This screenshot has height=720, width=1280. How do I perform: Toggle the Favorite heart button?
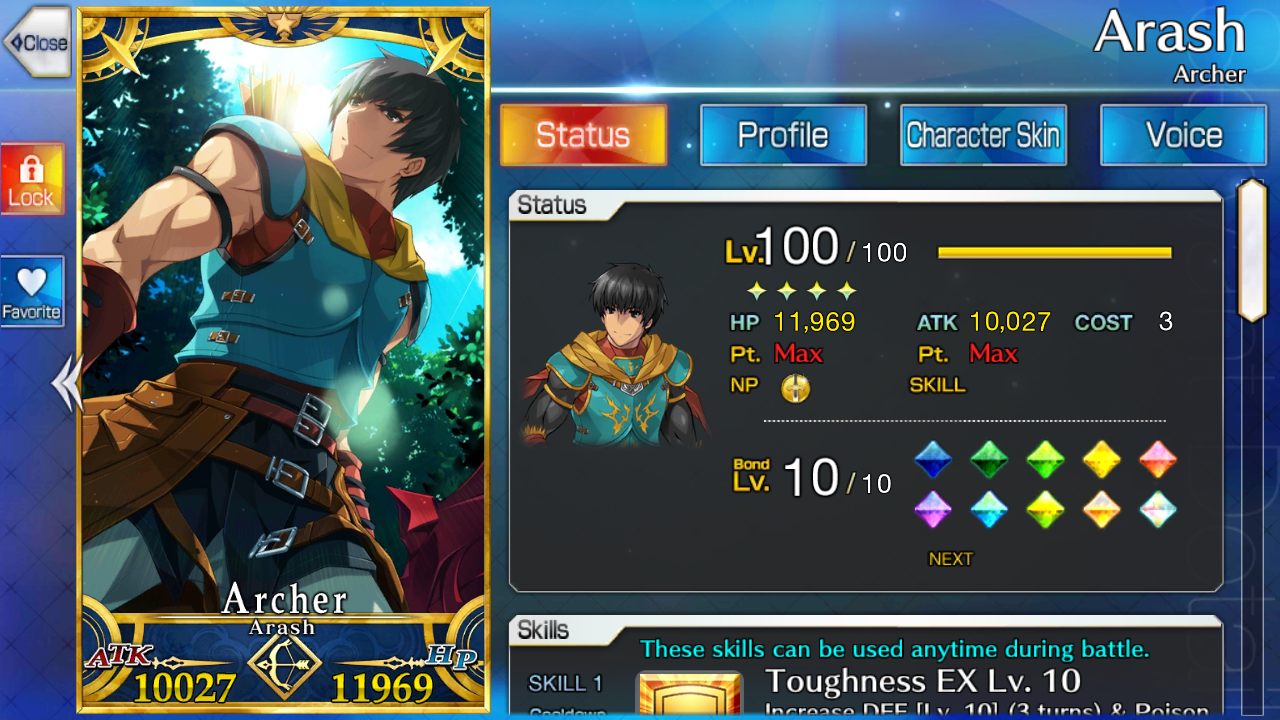(x=33, y=291)
